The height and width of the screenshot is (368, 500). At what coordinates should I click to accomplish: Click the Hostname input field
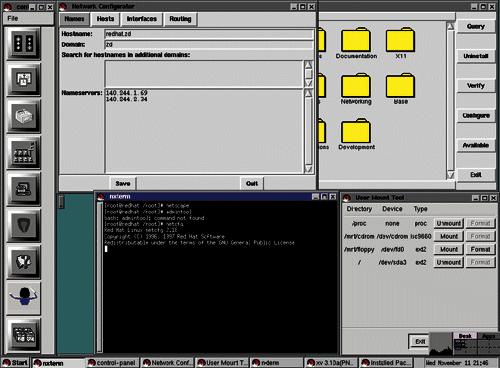point(209,34)
